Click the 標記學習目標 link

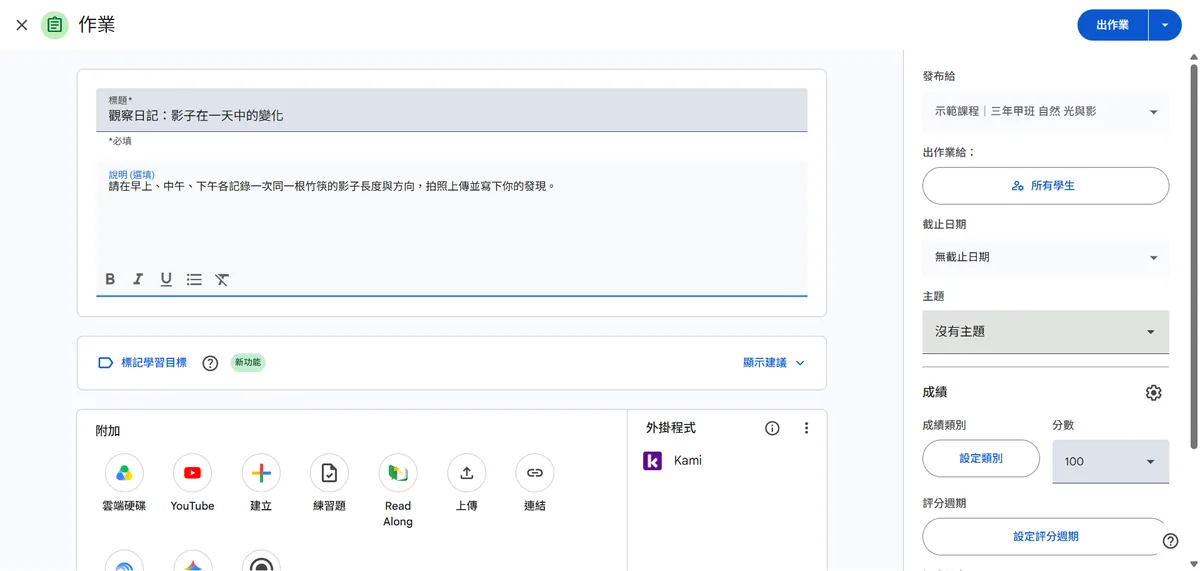[154, 363]
